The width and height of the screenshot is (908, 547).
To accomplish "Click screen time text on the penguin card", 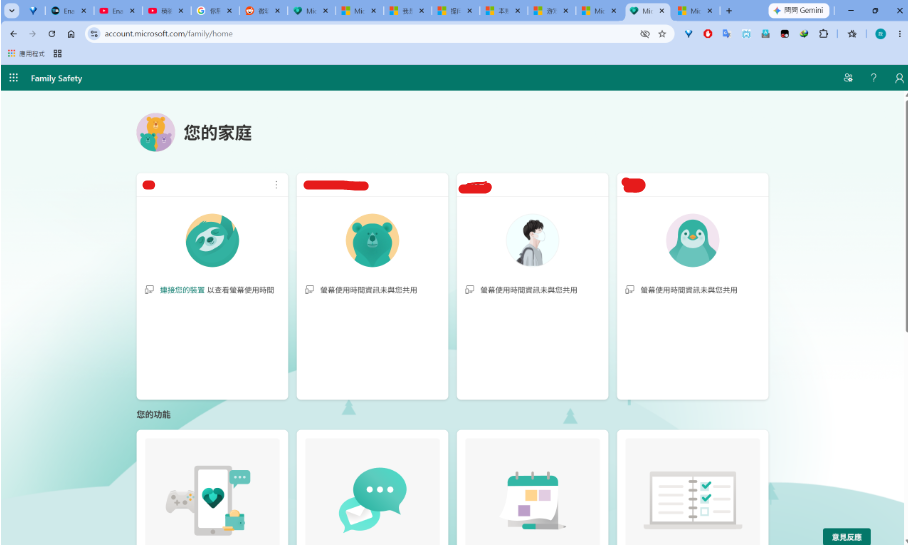I will 689,290.
